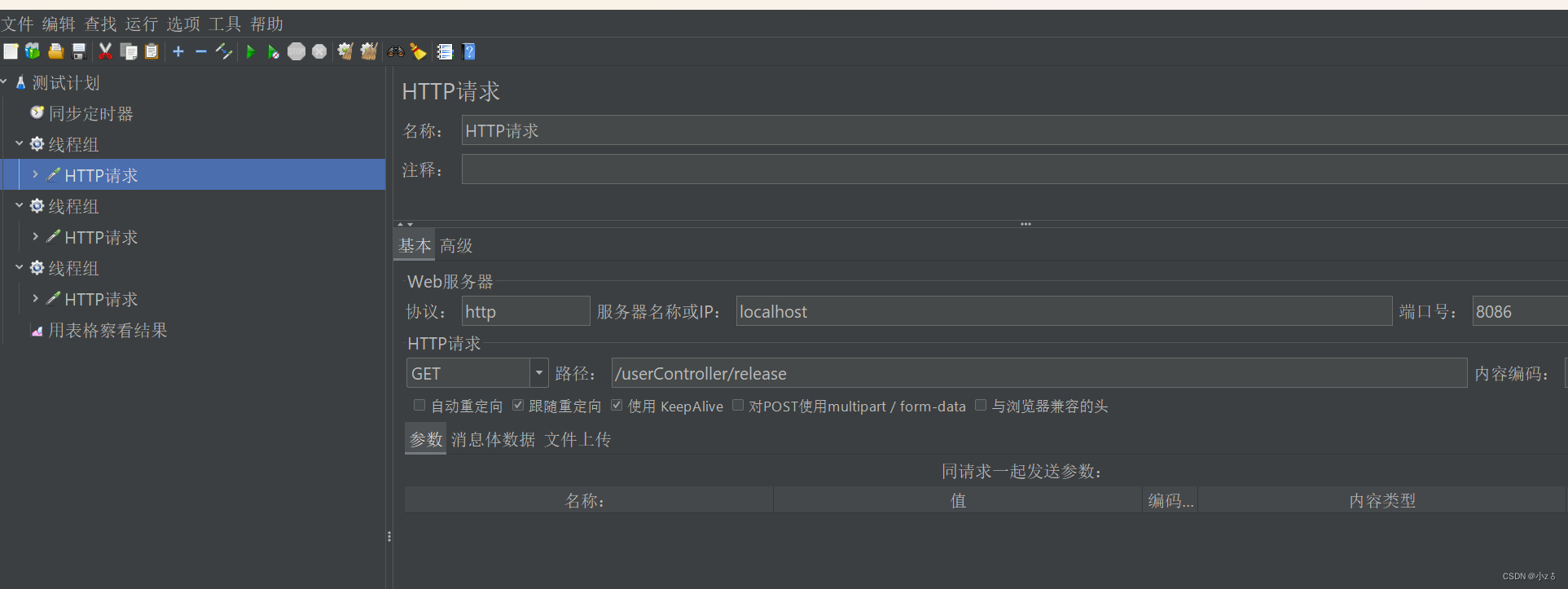Click the 名称 parameter column header
Screen dimensions: 1568x589
click(588, 500)
